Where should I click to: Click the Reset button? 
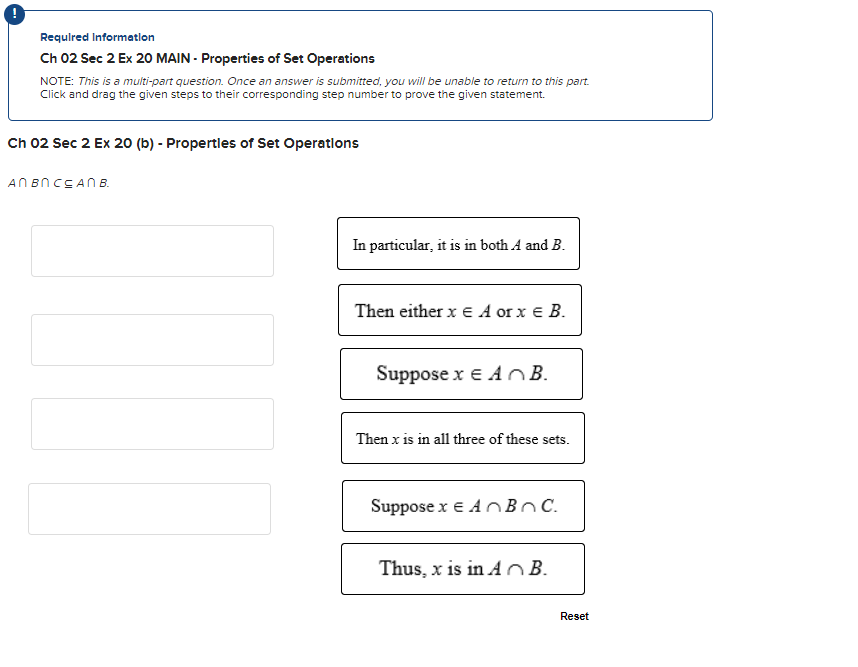[x=574, y=616]
